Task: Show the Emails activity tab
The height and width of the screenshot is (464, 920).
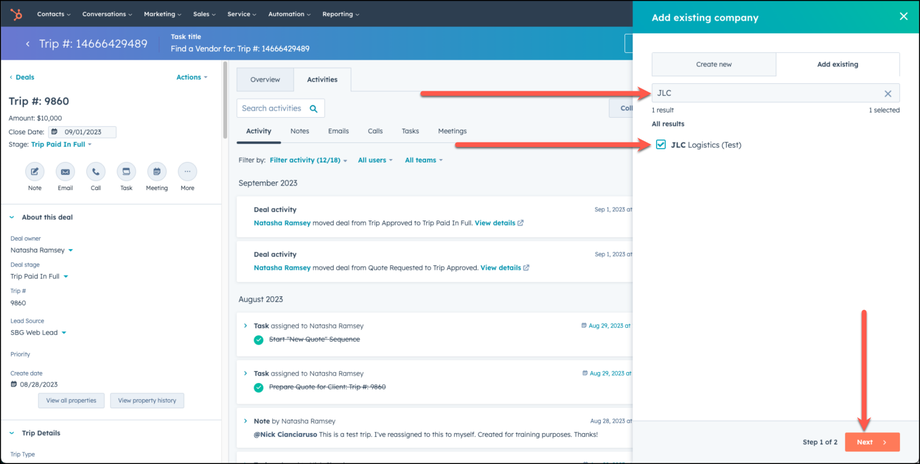Action: pos(339,131)
